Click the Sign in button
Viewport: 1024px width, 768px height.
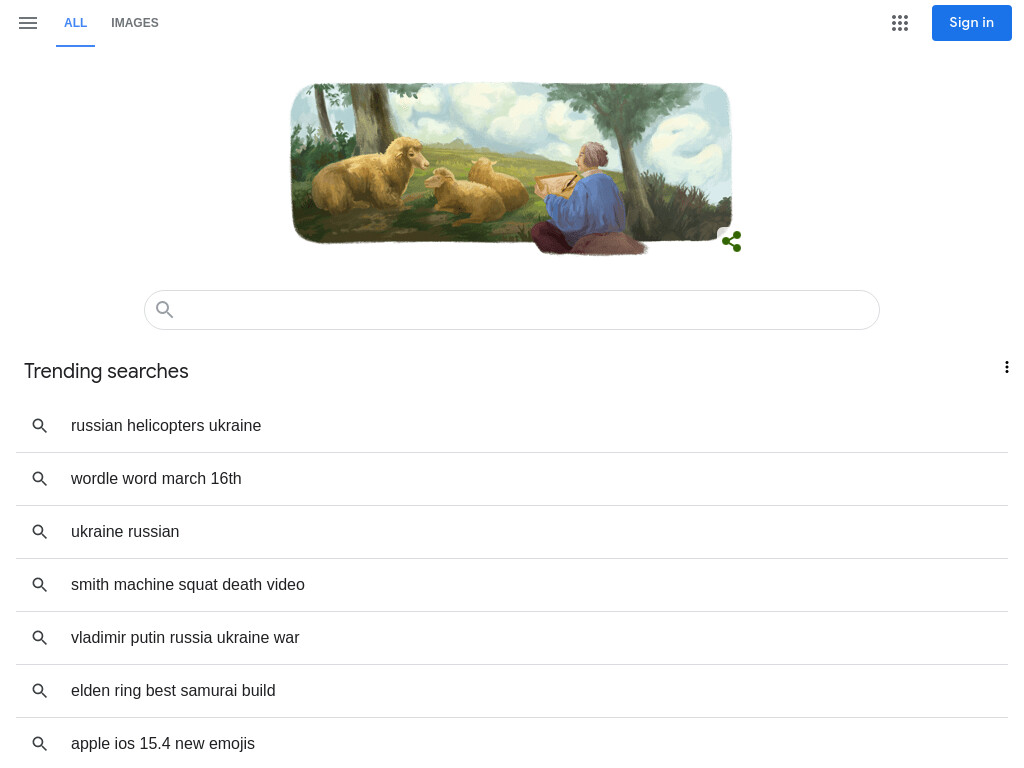coord(971,23)
